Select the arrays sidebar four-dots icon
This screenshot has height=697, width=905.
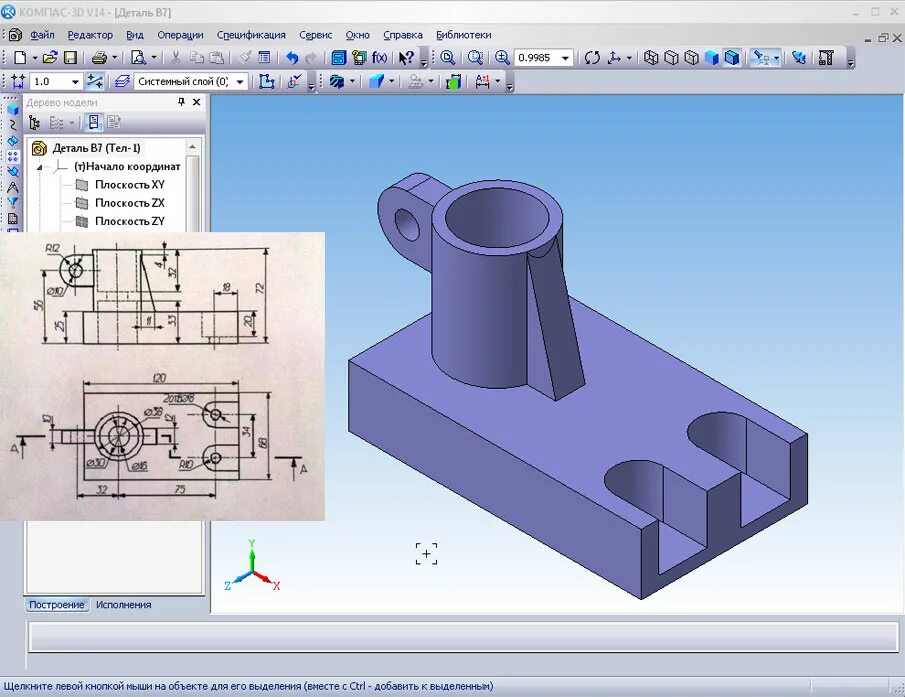tap(13, 156)
